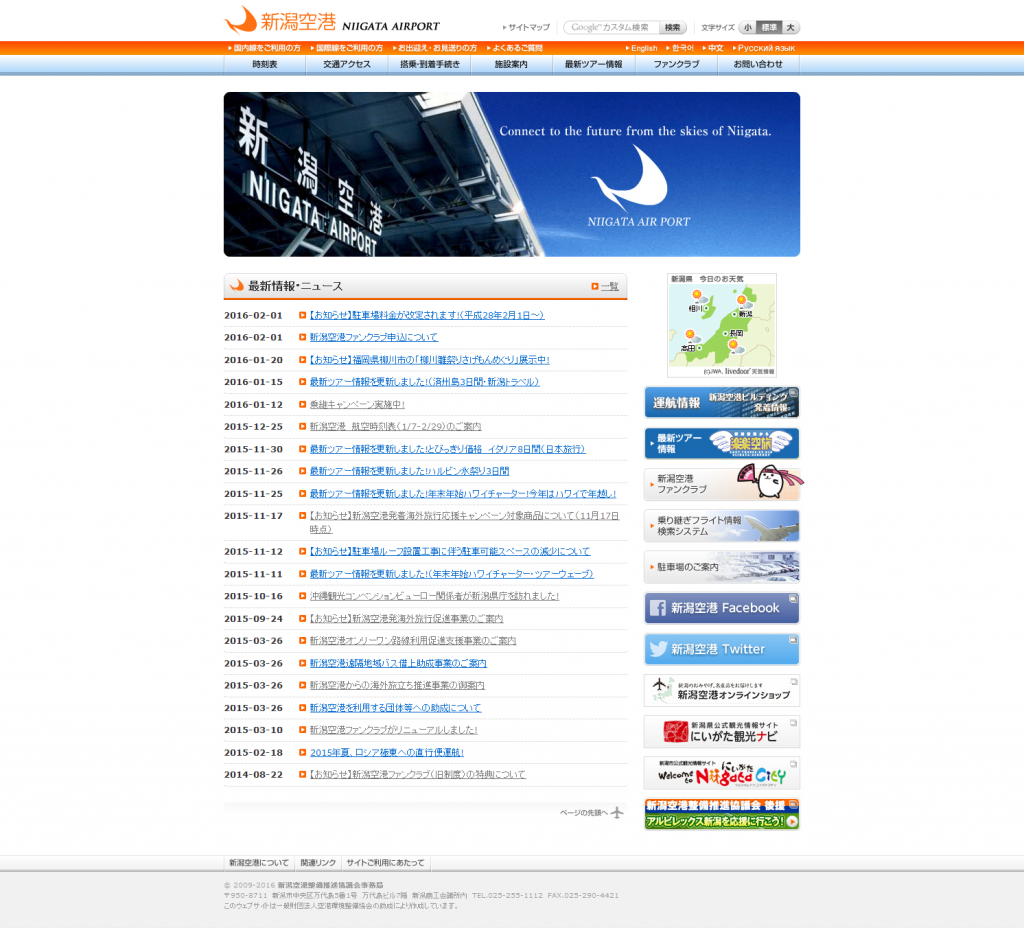The image size is (1024, 928).
Task: Switch text size to 大
Action: click(x=789, y=27)
